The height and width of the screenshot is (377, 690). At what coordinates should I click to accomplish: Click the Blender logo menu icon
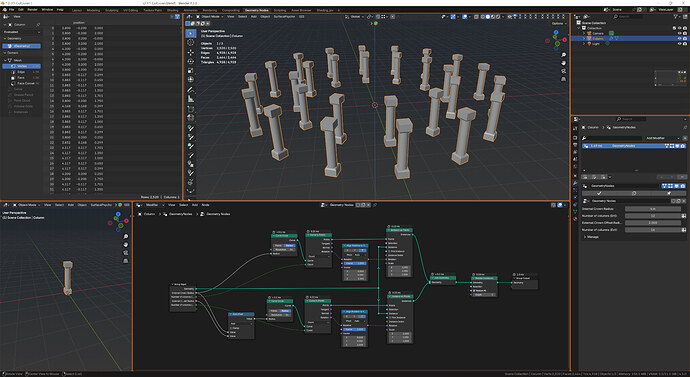pos(5,9)
